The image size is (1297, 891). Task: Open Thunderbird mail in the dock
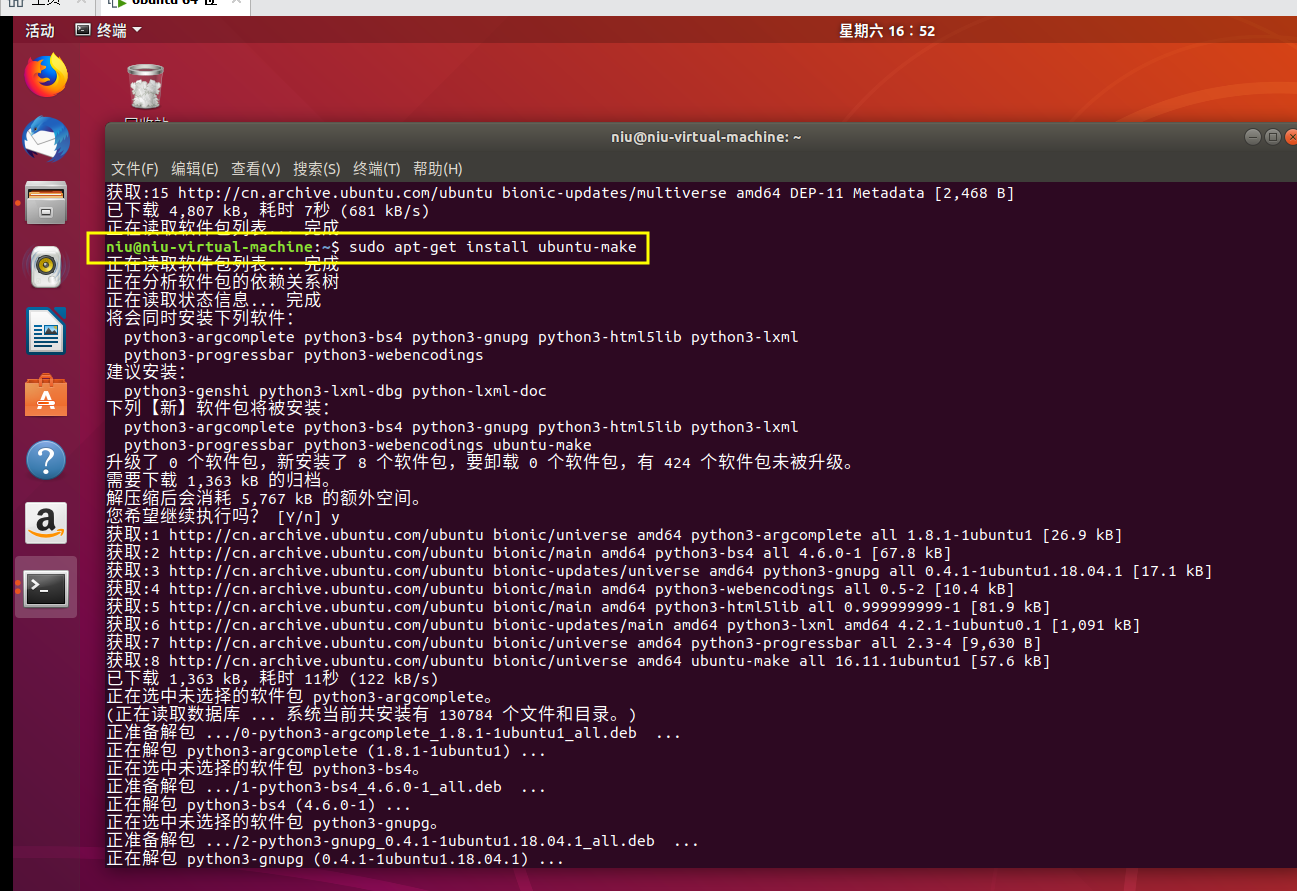[46, 138]
